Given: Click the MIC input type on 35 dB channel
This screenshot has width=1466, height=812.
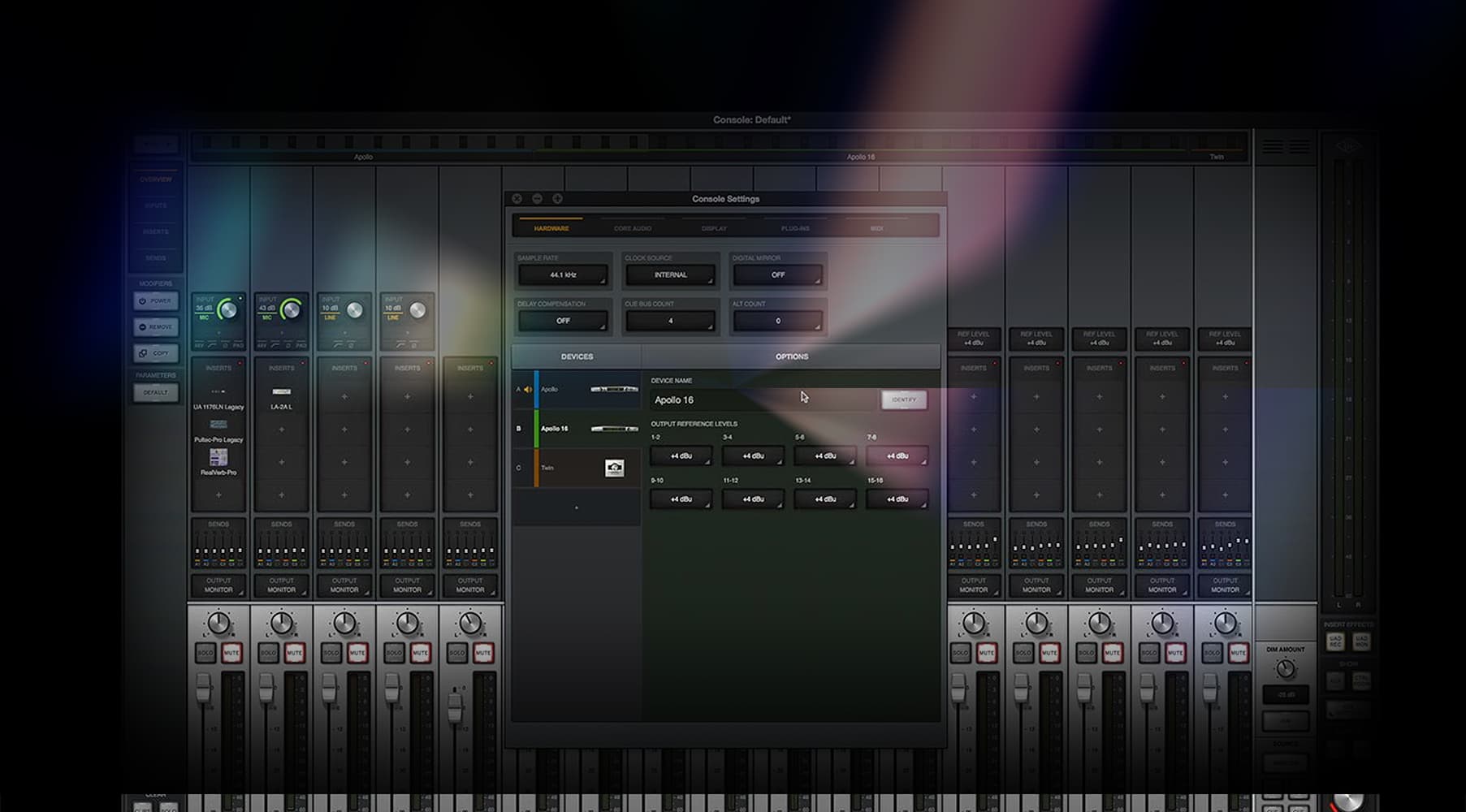Looking at the screenshot, I should (204, 317).
